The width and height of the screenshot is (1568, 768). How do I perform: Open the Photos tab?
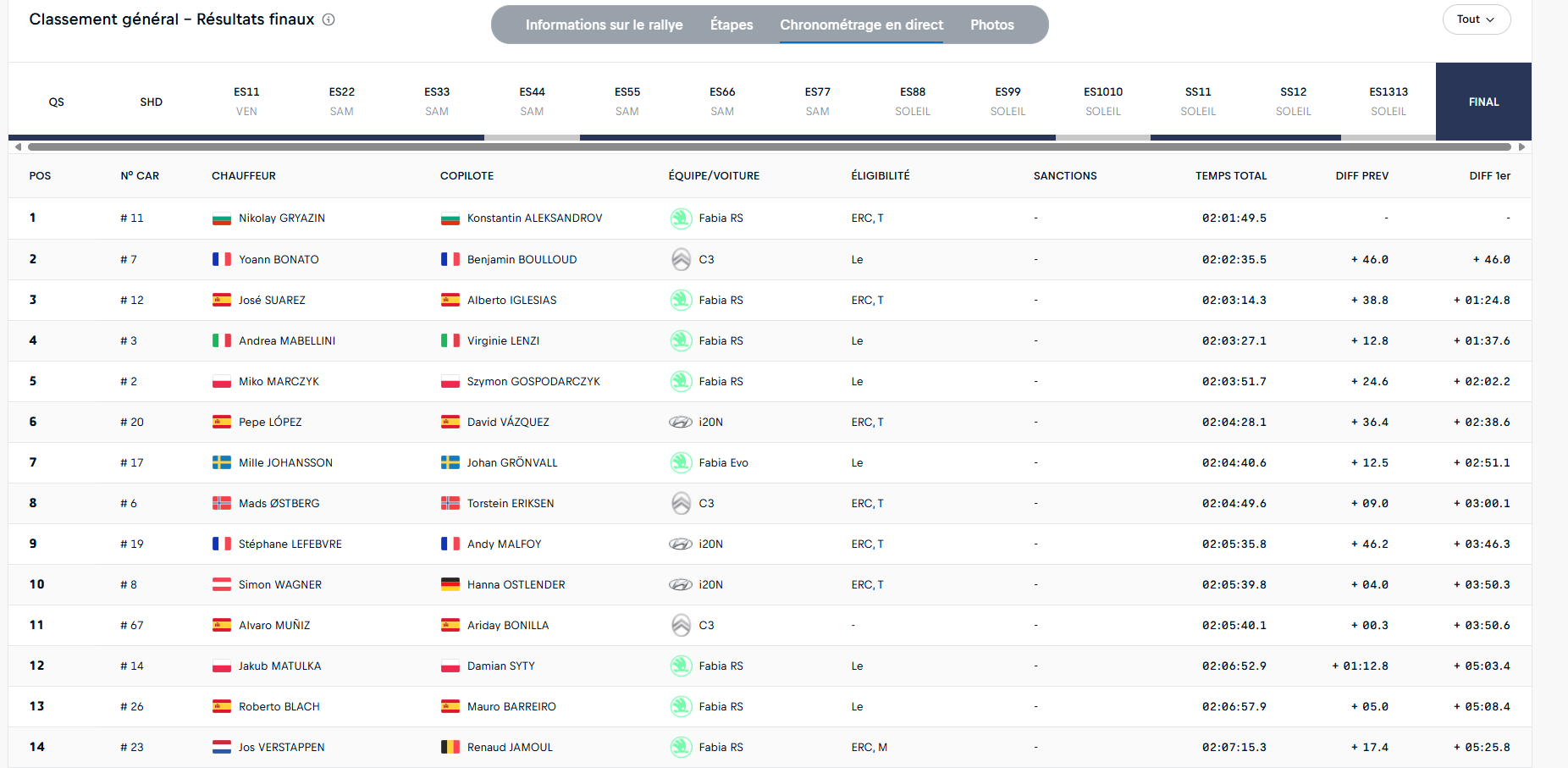[991, 25]
